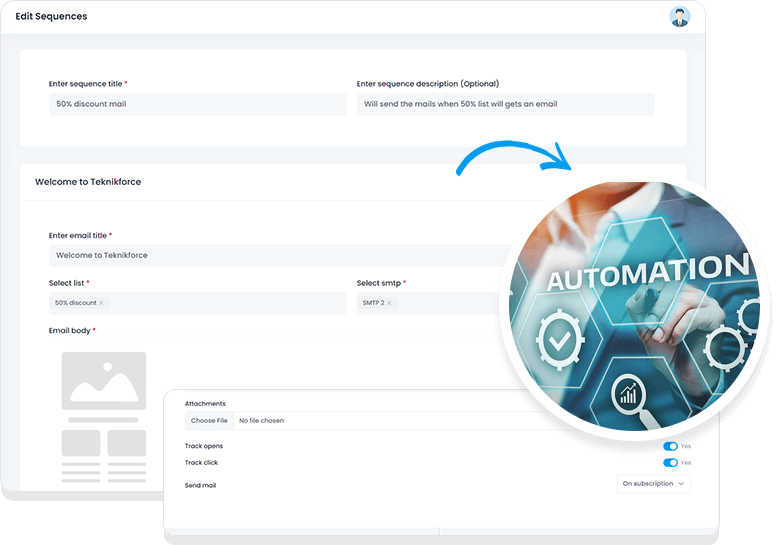Click the Choose File button
Screen dimensions: 776x545
tap(209, 421)
